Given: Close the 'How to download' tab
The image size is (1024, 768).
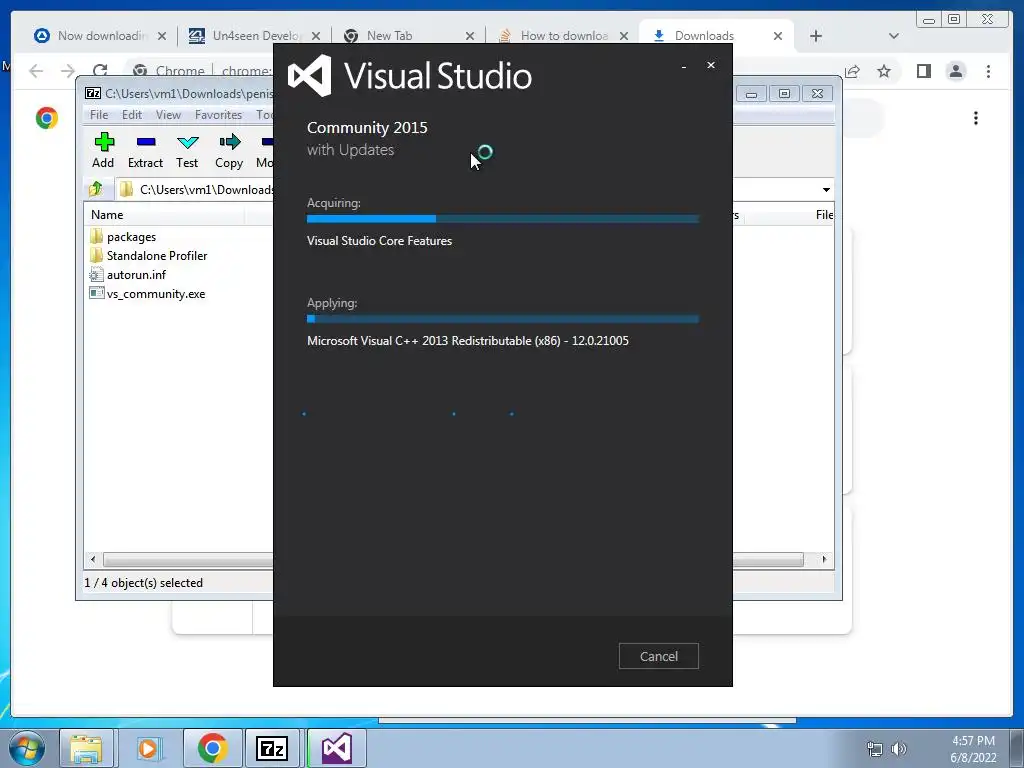Looking at the screenshot, I should pyautogui.click(x=624, y=36).
